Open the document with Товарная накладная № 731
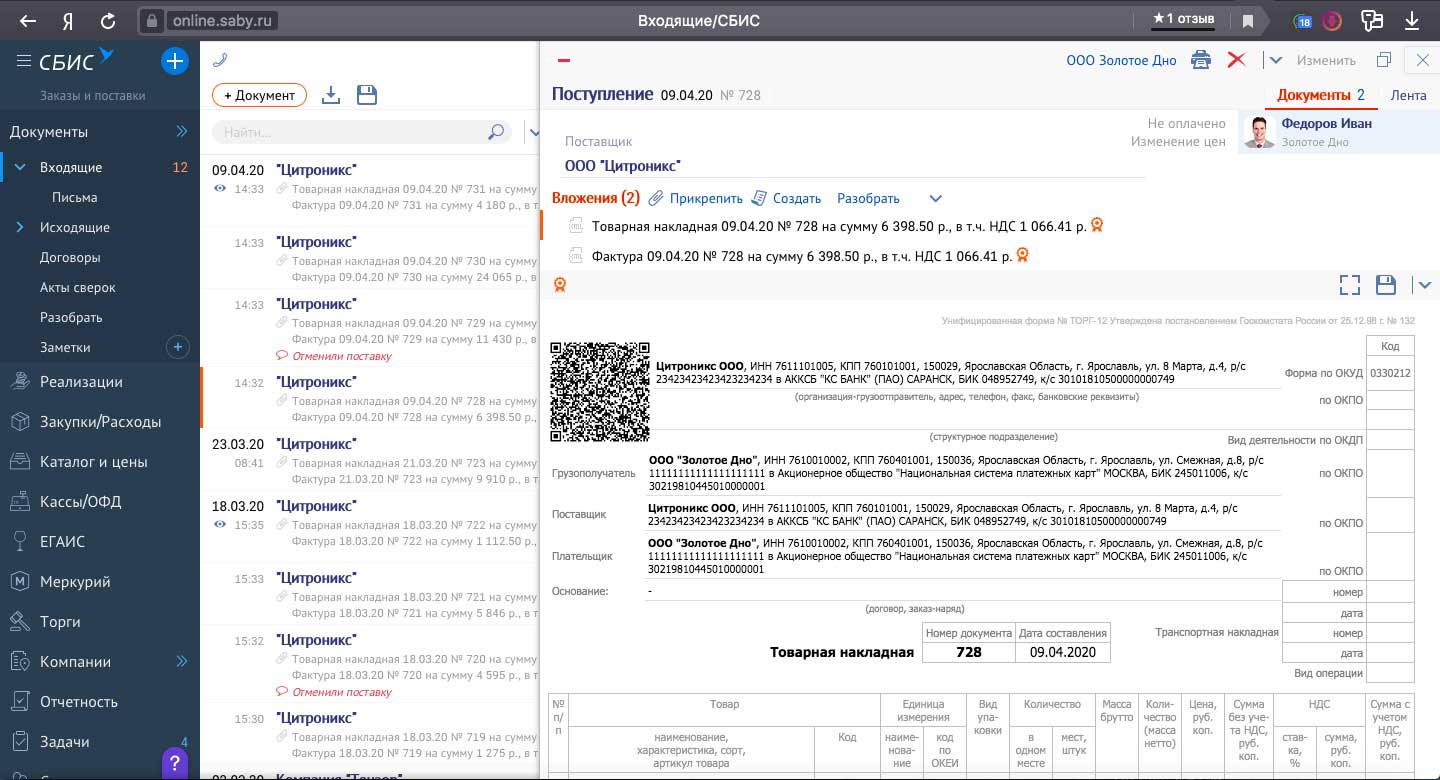This screenshot has width=1440, height=780. click(369, 188)
